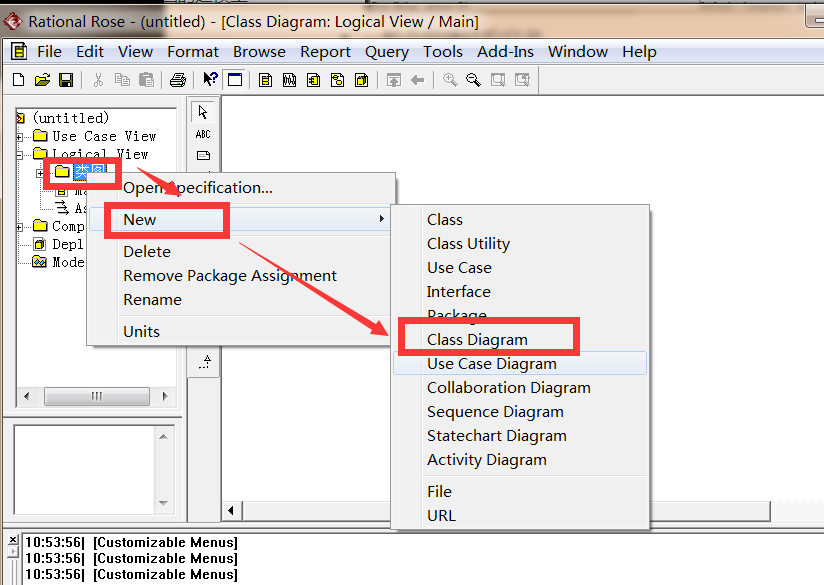Toggle the View Documentation toolbar button
Image resolution: width=824 pixels, height=585 pixels.
pyautogui.click(x=235, y=80)
